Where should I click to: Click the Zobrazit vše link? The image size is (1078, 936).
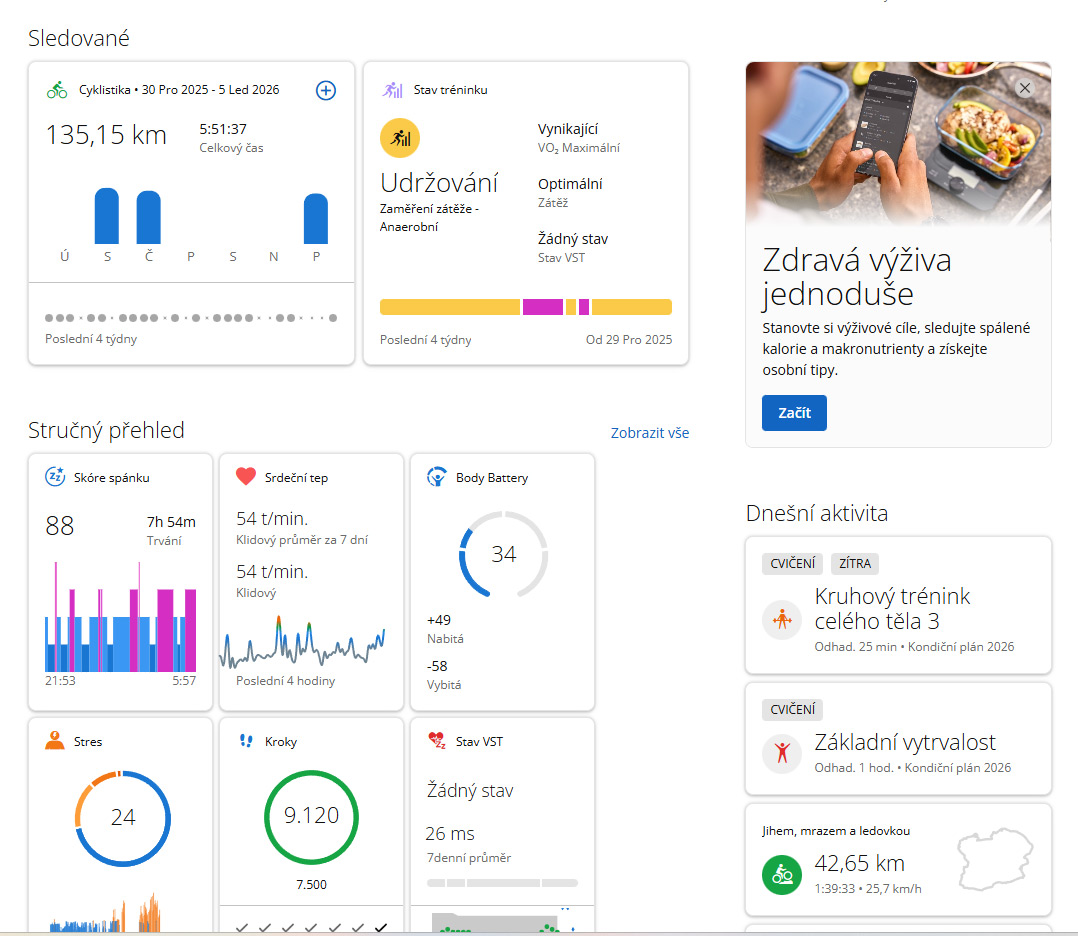point(649,433)
